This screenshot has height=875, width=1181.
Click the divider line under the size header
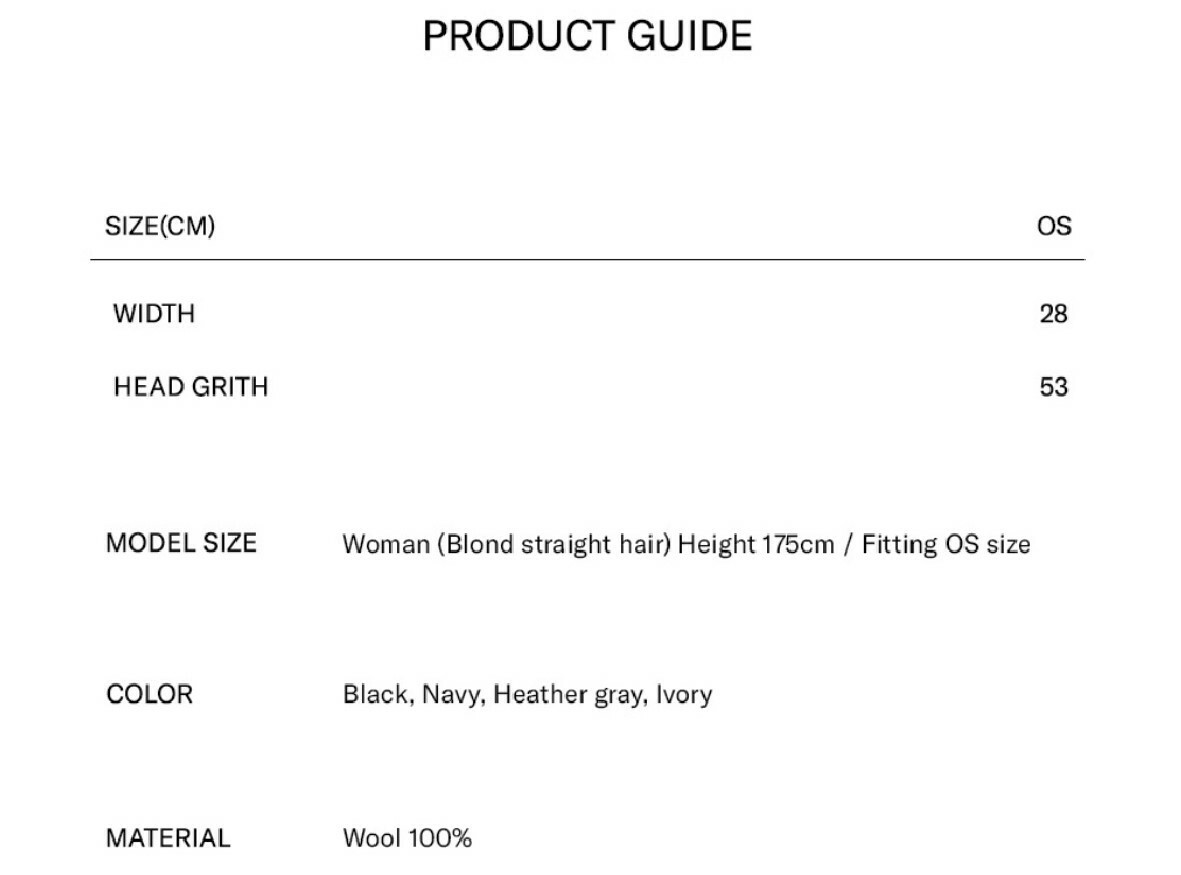tap(587, 260)
